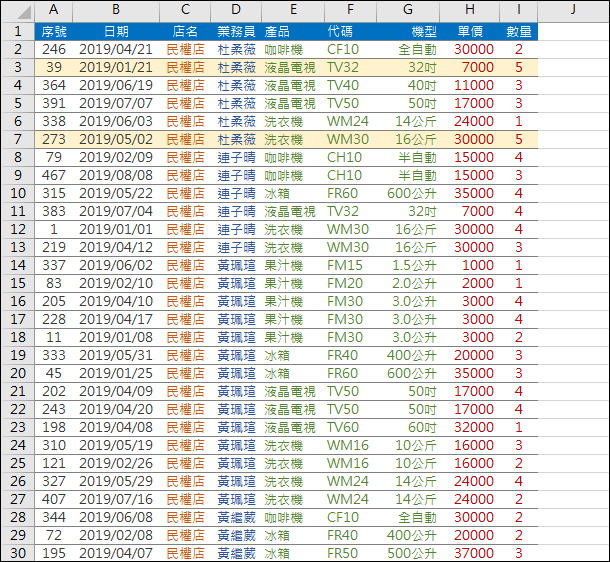Select date cell 2019/01/01
The width and height of the screenshot is (610, 562).
click(x=116, y=229)
